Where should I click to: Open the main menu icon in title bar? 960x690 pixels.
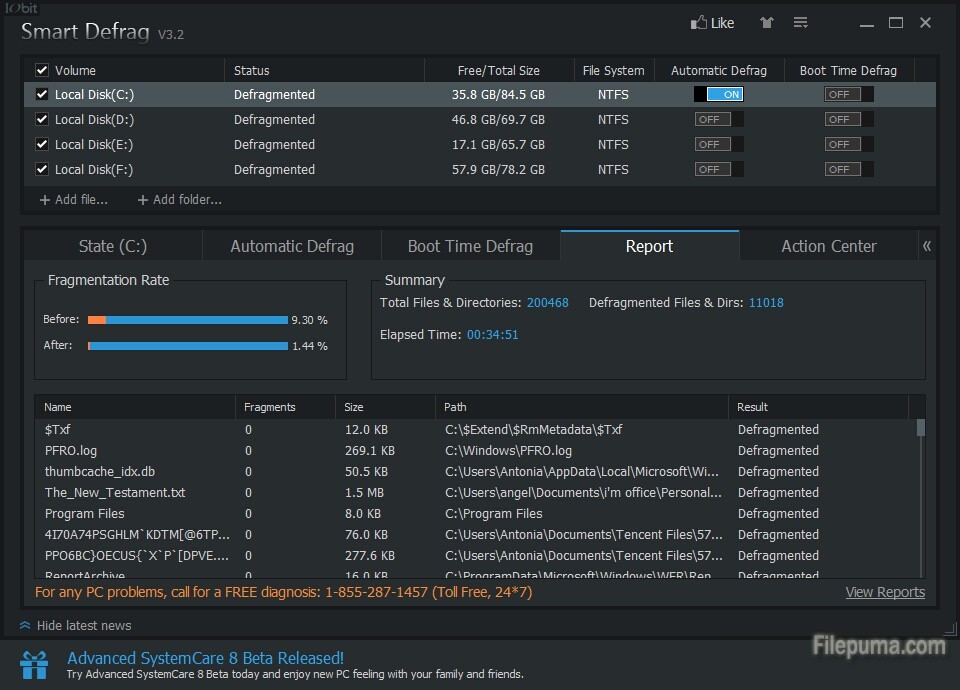pos(800,23)
